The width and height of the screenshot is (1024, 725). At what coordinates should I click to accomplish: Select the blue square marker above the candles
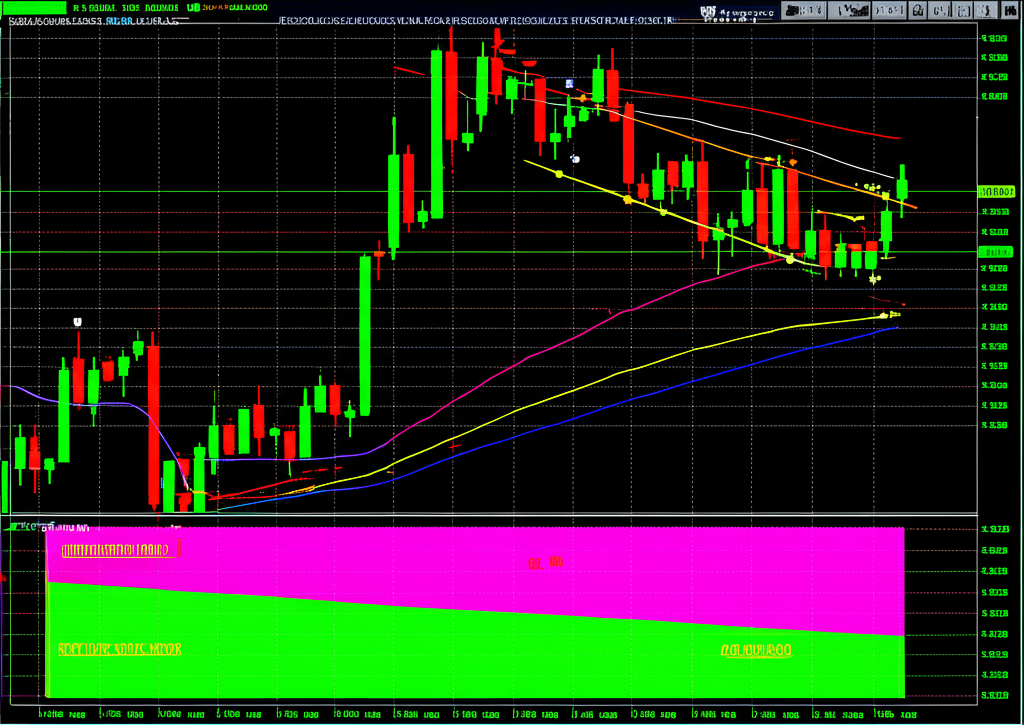click(x=569, y=84)
